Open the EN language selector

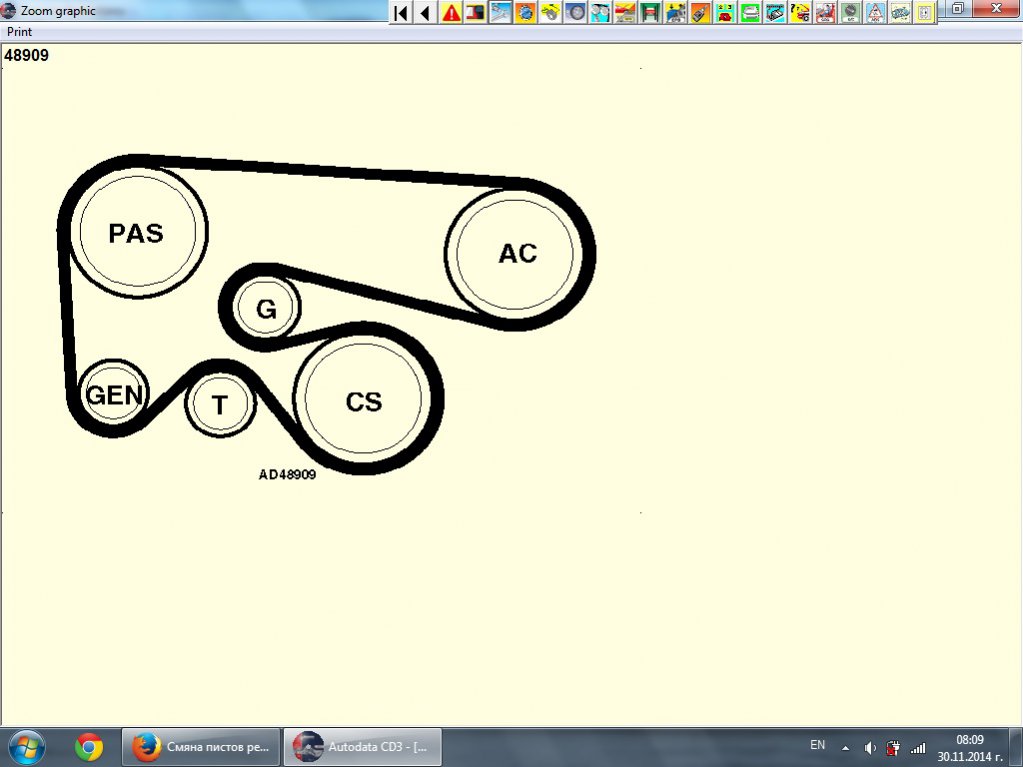pyautogui.click(x=817, y=746)
